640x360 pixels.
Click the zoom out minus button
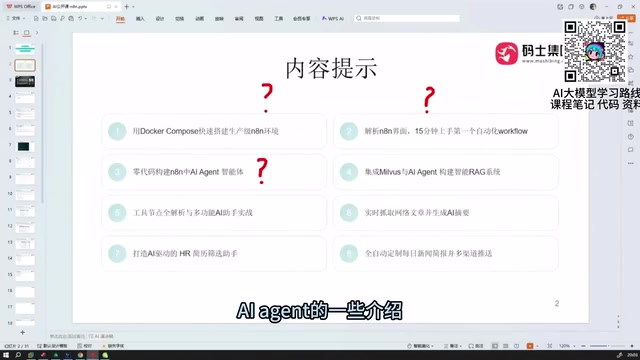point(583,346)
